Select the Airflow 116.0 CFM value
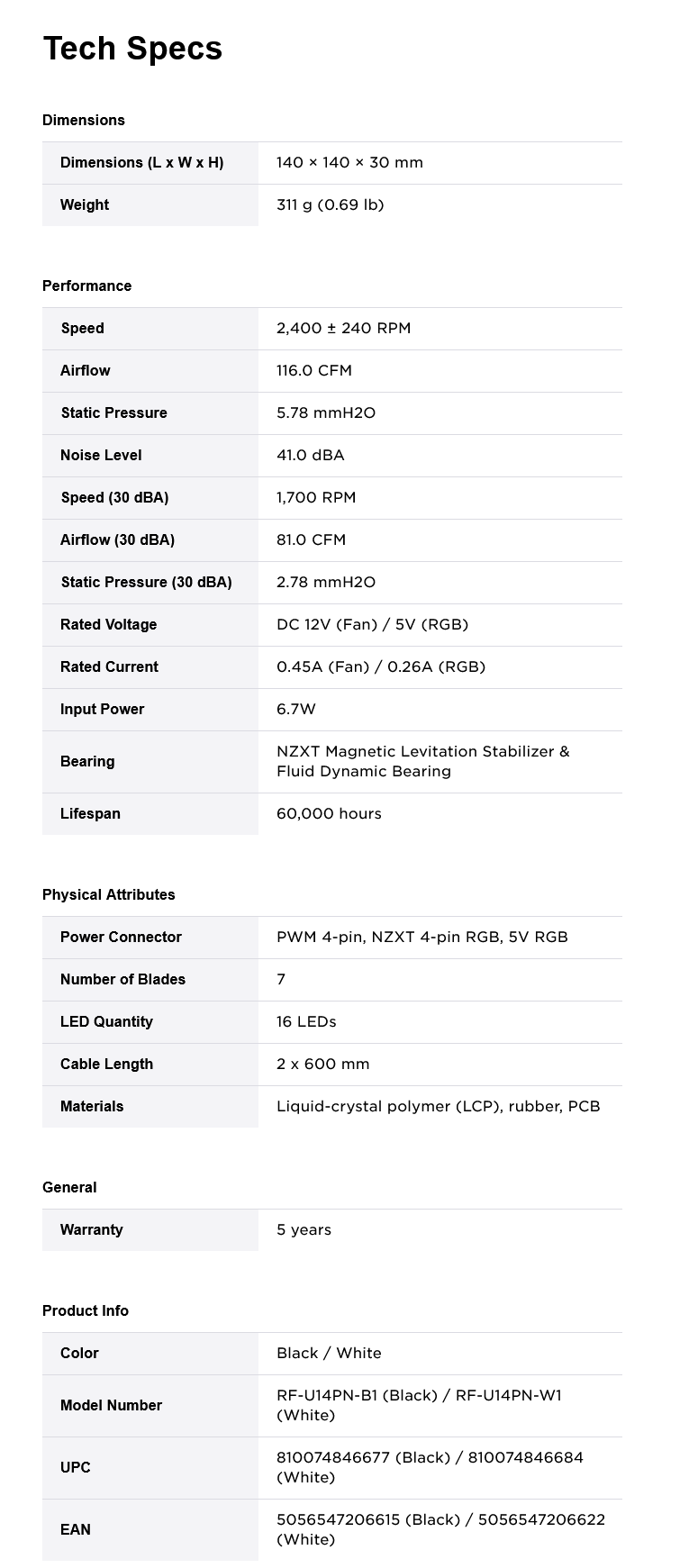The height and width of the screenshot is (1568, 698). [x=313, y=371]
